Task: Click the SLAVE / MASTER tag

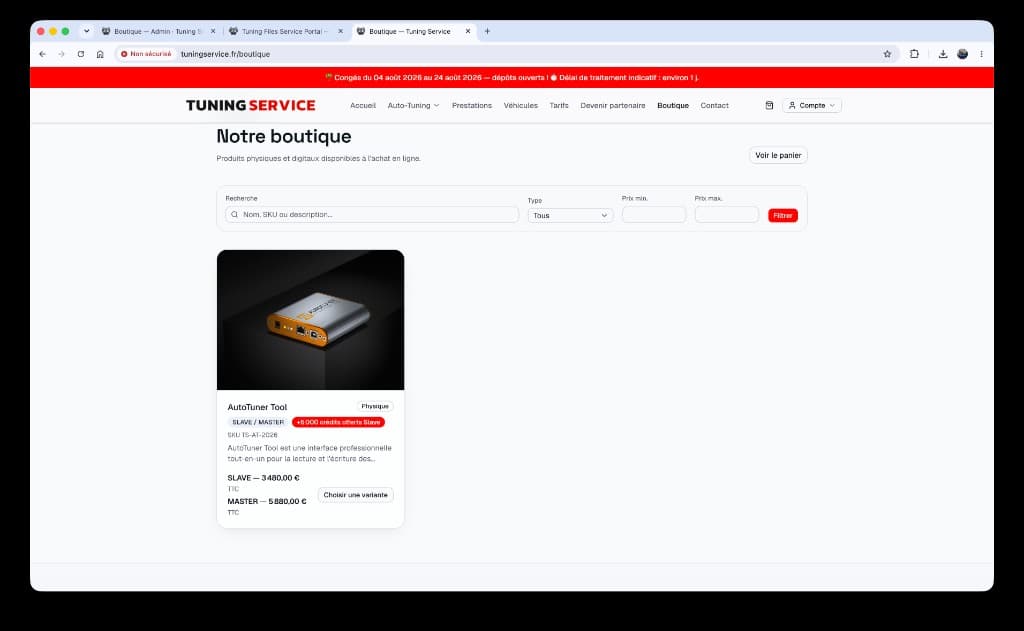Action: 258,422
